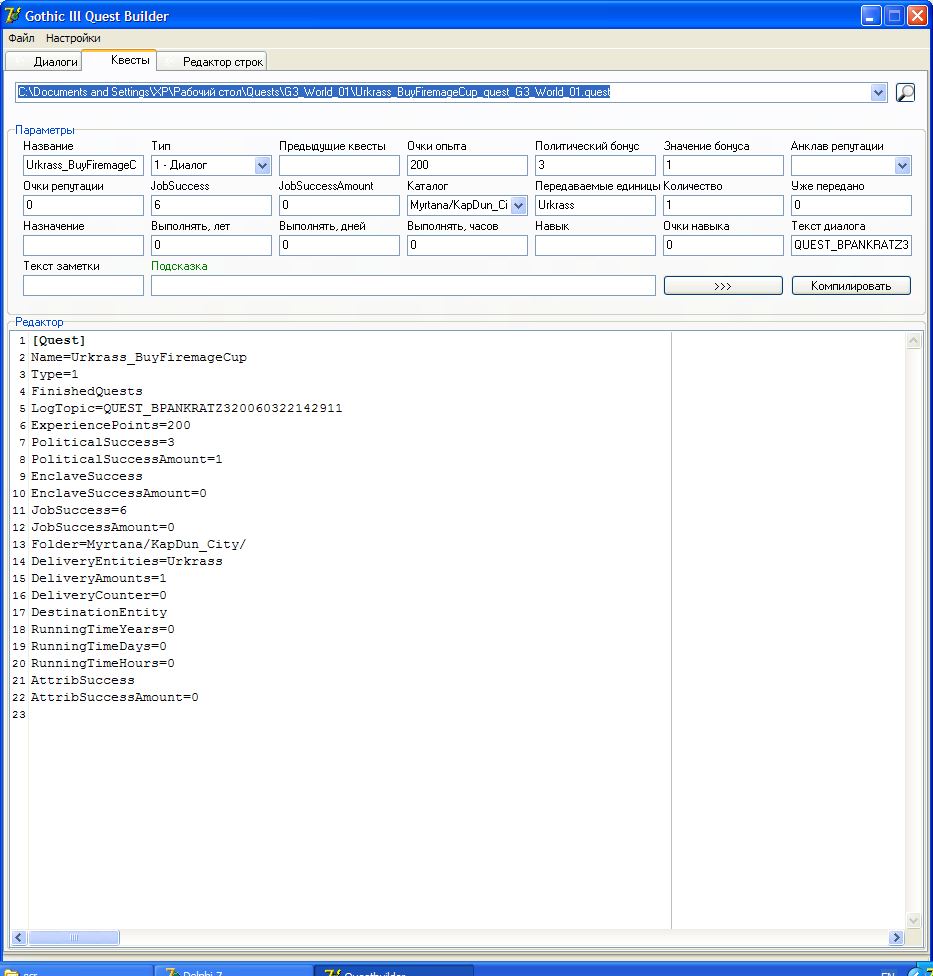This screenshot has height=976, width=933.
Task: Click the EnclaveSuccessAmount=0 line
Action: click(119, 493)
